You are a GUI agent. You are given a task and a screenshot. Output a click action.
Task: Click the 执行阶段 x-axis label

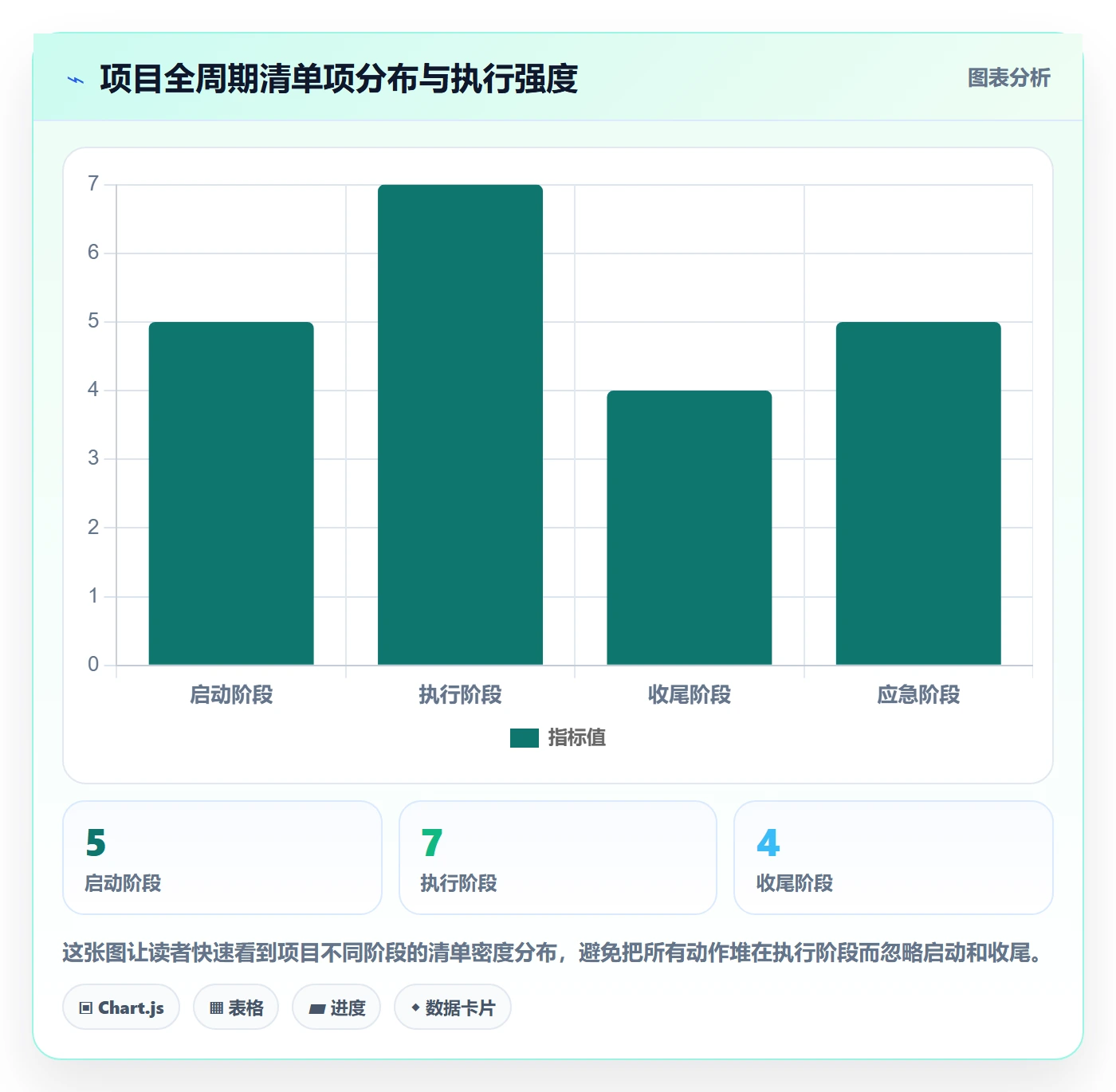[x=460, y=695]
